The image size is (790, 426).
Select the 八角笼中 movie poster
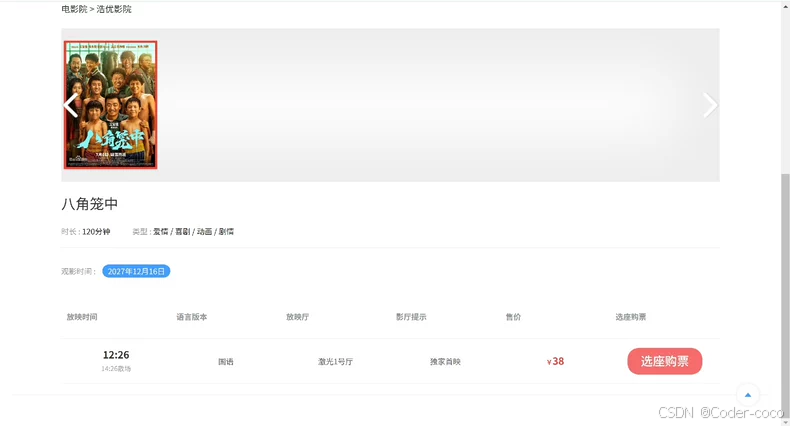pos(110,105)
